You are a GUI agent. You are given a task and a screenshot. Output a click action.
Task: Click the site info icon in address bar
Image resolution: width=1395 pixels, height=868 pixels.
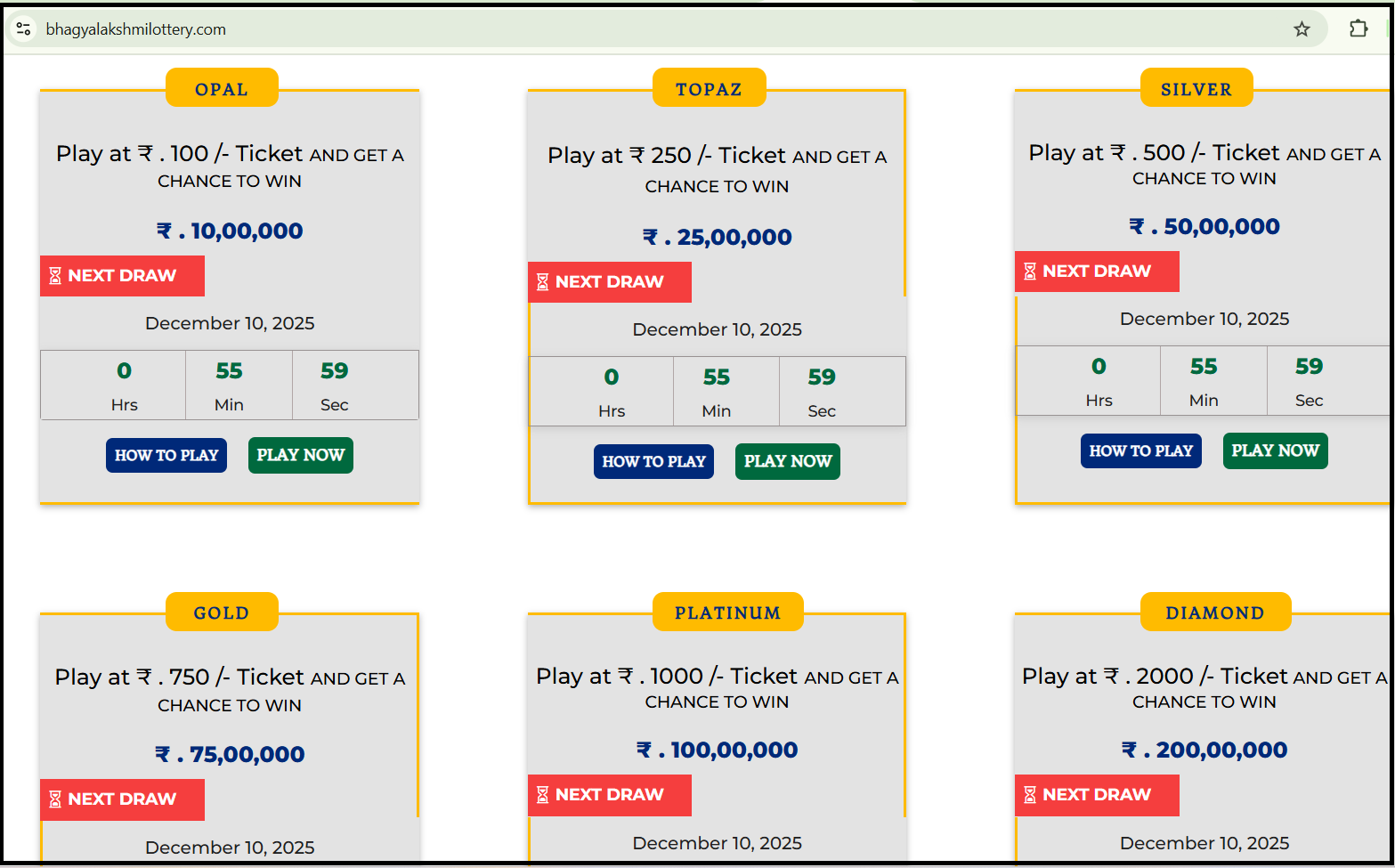coord(24,29)
